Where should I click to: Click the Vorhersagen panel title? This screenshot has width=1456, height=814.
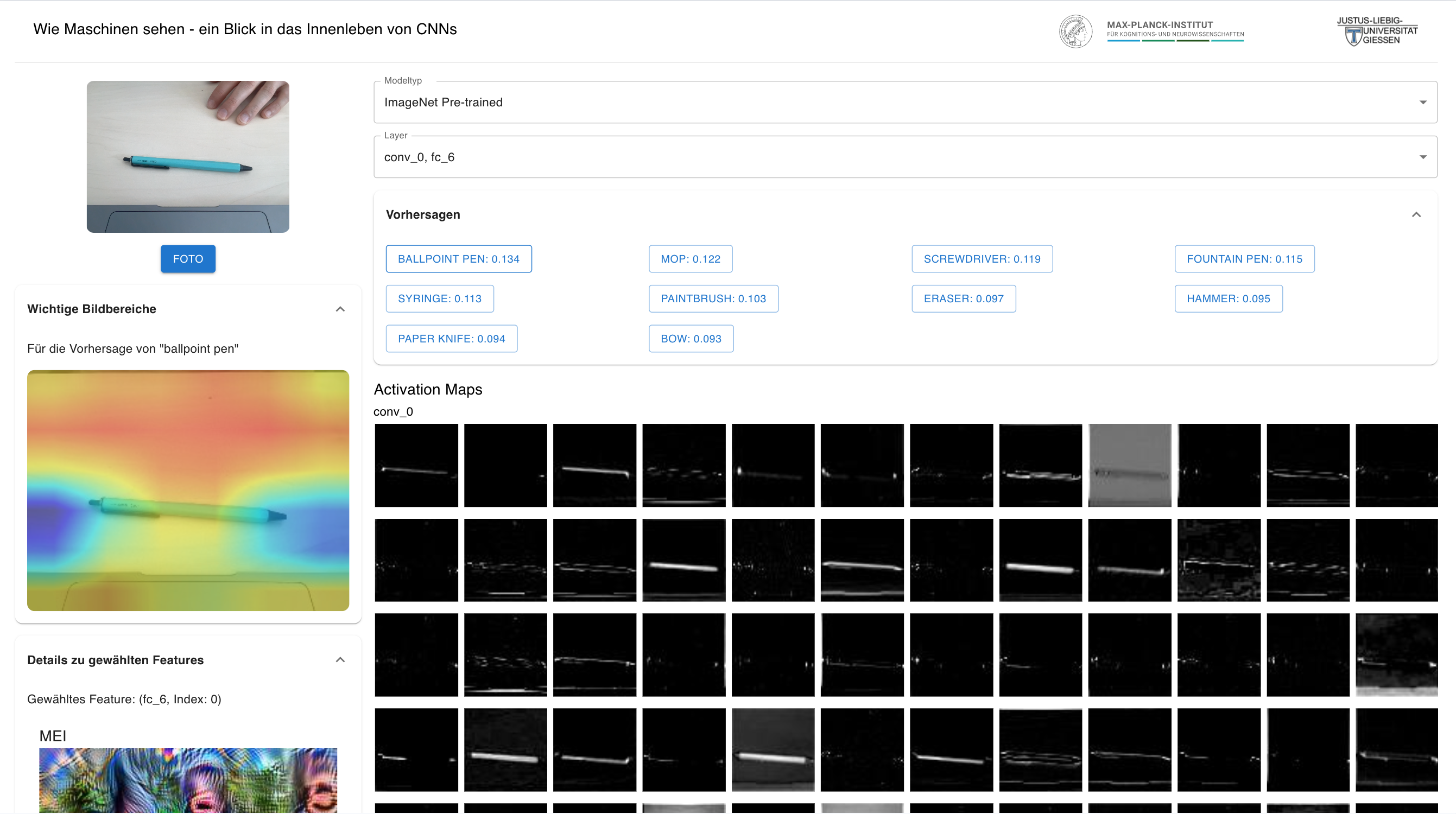point(423,215)
